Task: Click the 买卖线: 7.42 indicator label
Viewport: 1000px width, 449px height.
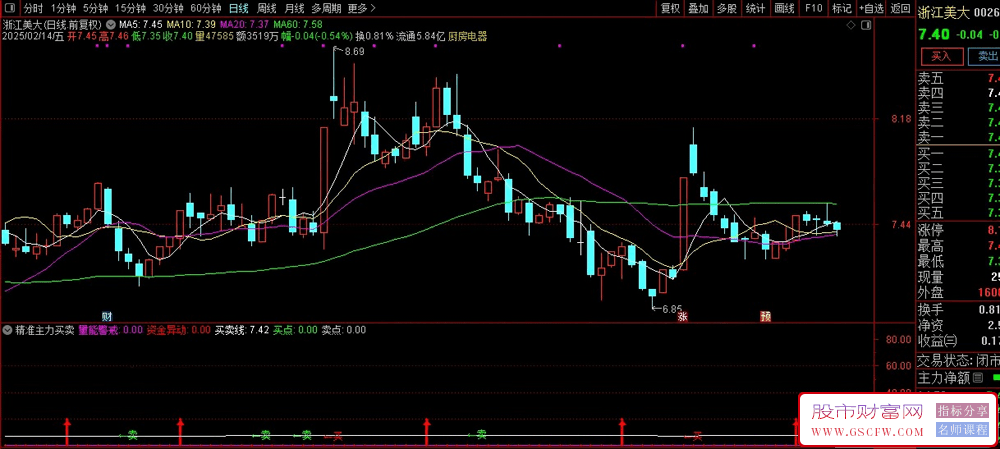Action: 242,330
